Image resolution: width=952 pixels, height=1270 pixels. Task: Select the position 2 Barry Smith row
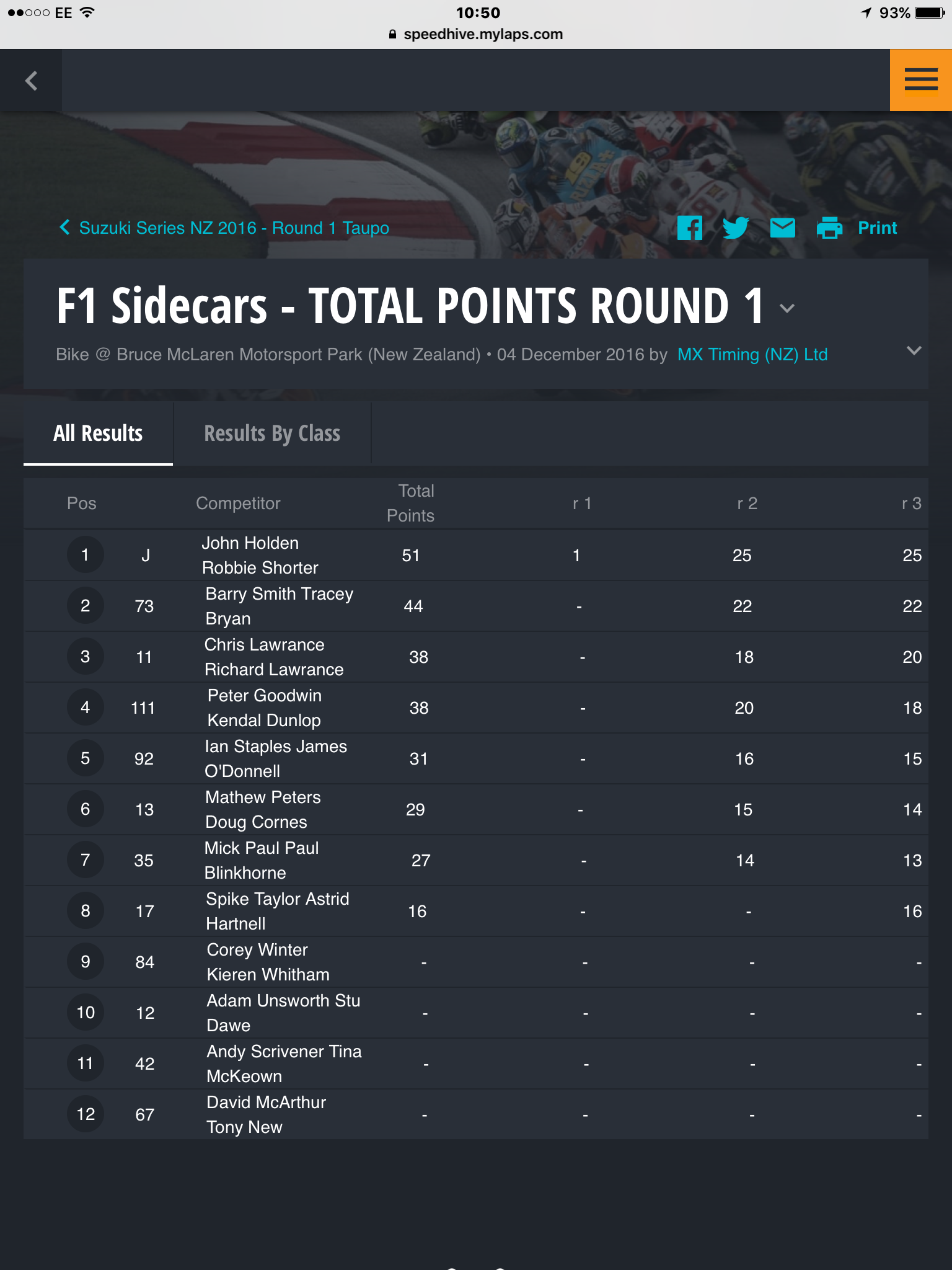(x=476, y=606)
